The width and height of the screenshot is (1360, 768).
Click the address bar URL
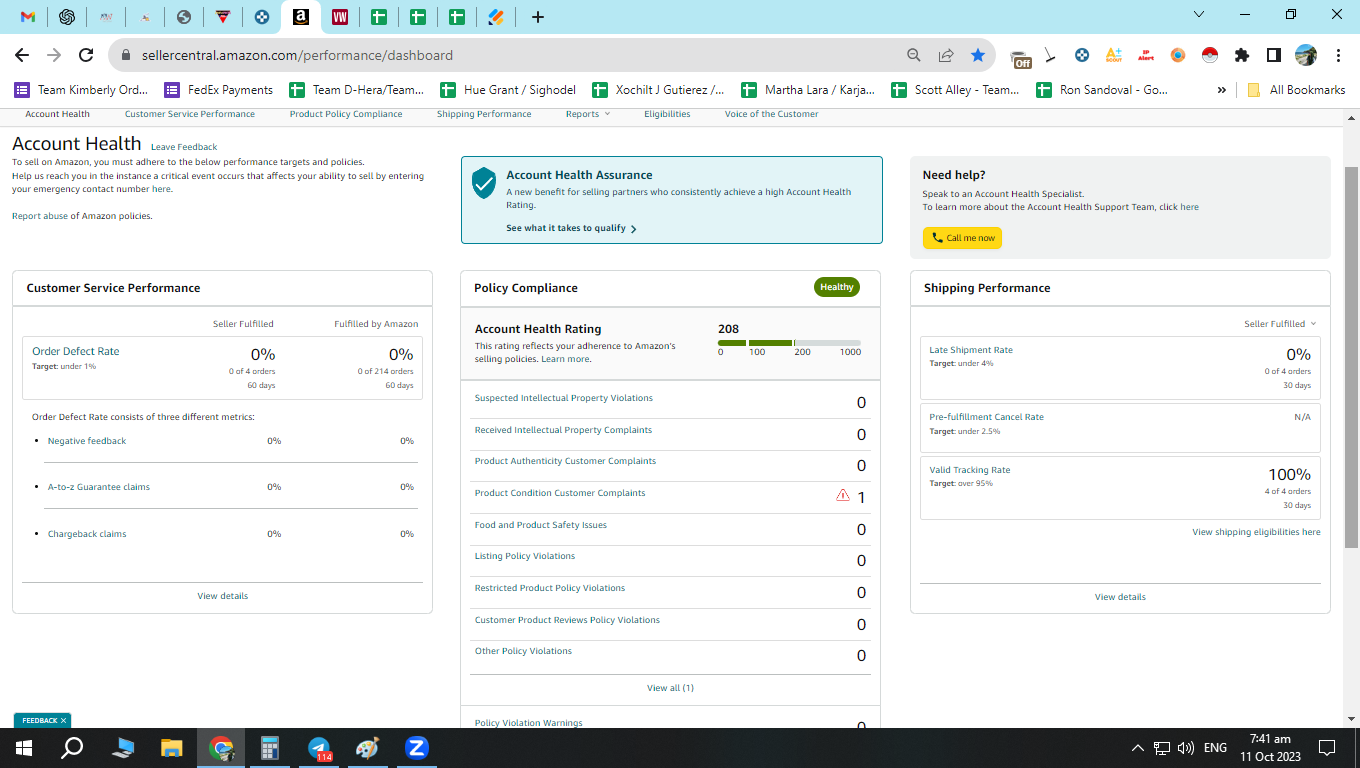click(x=297, y=55)
